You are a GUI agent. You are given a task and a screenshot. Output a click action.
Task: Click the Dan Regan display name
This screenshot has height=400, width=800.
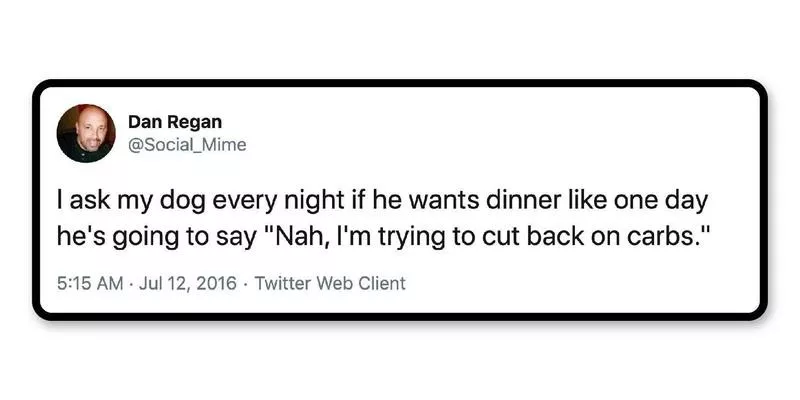pyautogui.click(x=175, y=122)
